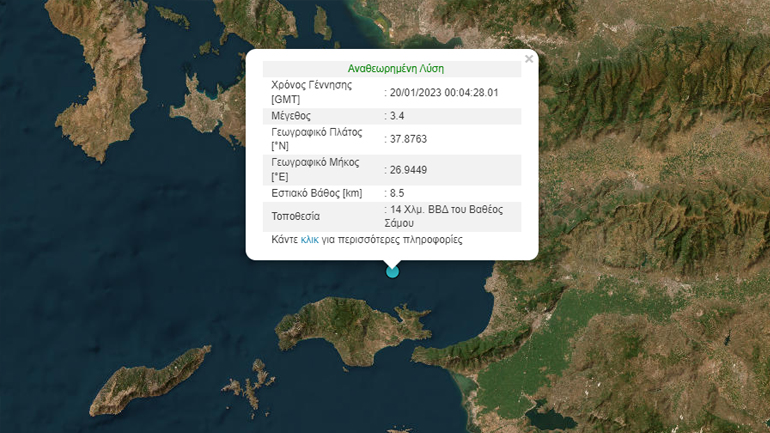
Task: Select location text '14 Χλμ. ΒΒΔ του Βαθέος Σάμου'
Action: point(445,216)
